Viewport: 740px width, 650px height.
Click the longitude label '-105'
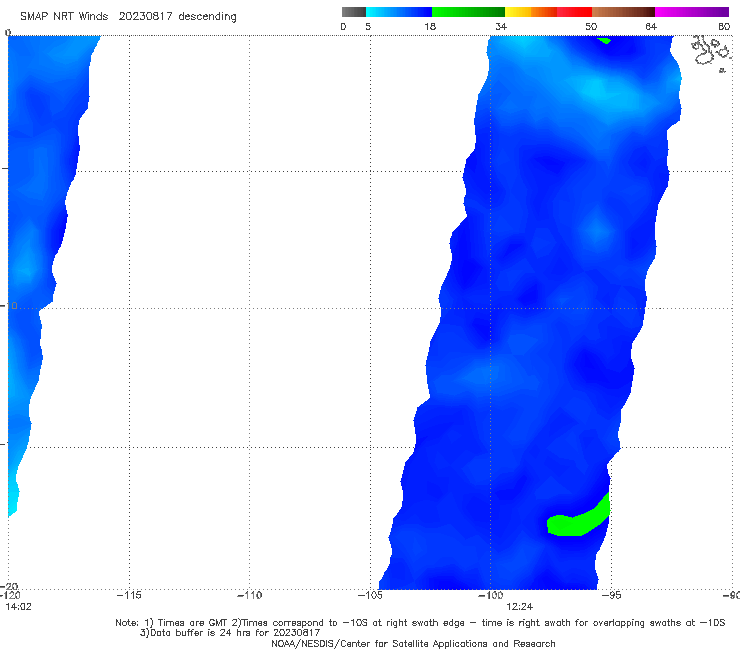370,595
